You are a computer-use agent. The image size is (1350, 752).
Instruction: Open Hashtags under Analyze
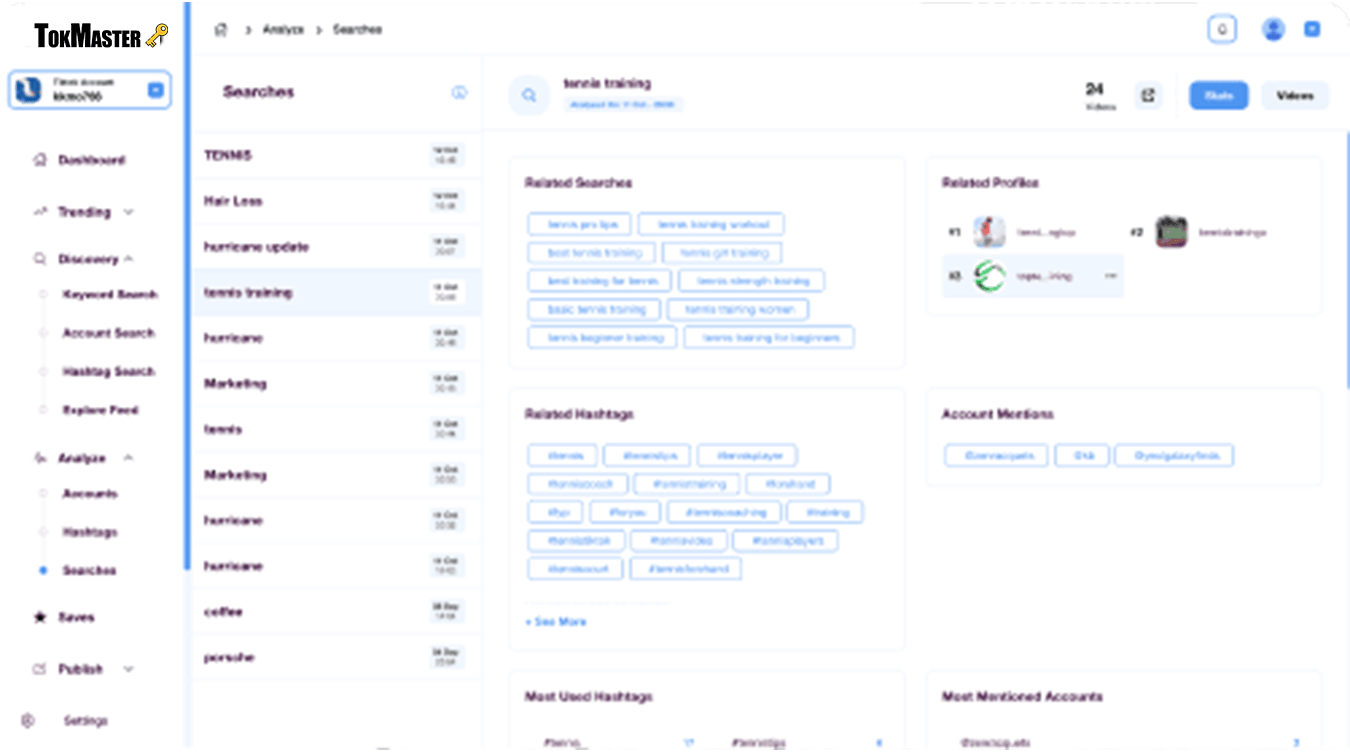pos(90,532)
